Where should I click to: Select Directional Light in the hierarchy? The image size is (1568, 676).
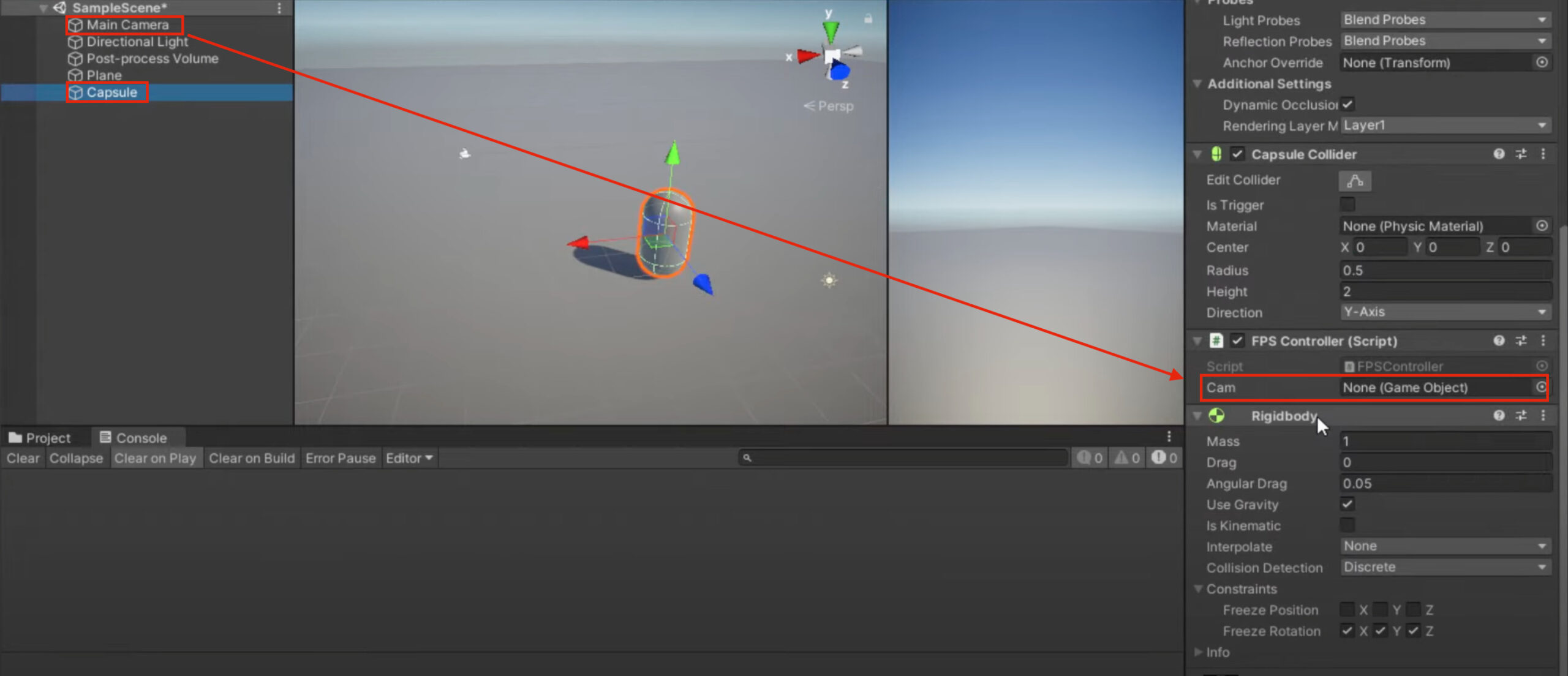coord(137,42)
